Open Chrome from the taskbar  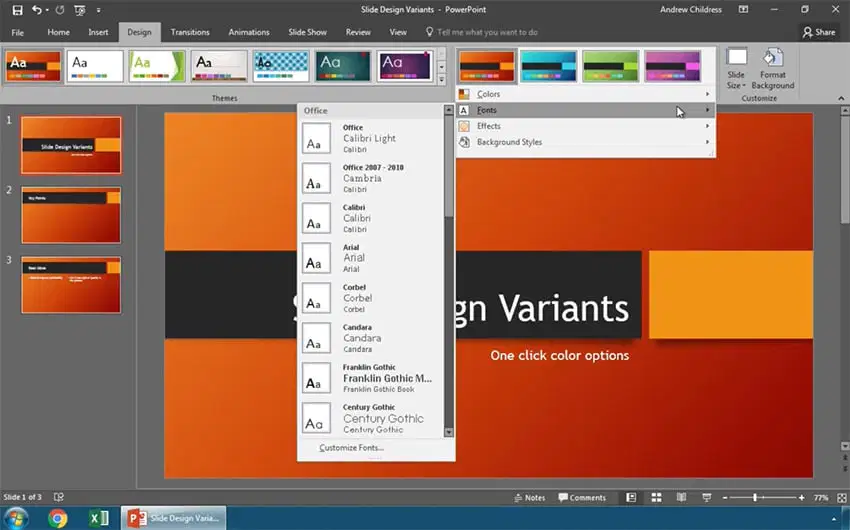coord(57,519)
